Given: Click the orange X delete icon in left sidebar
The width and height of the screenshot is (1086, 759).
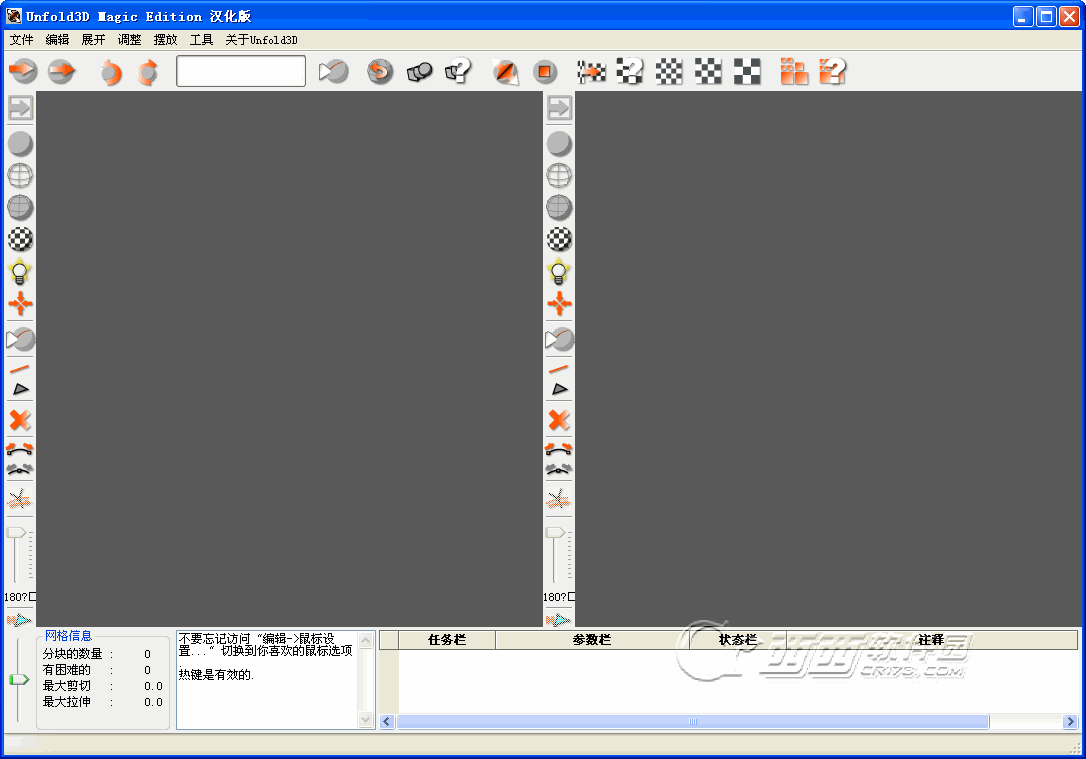Looking at the screenshot, I should point(20,420).
